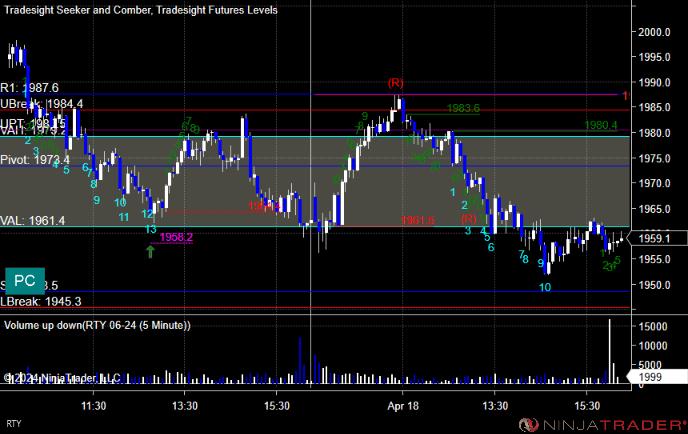Click the 1950.0 price axis label

click(x=654, y=285)
